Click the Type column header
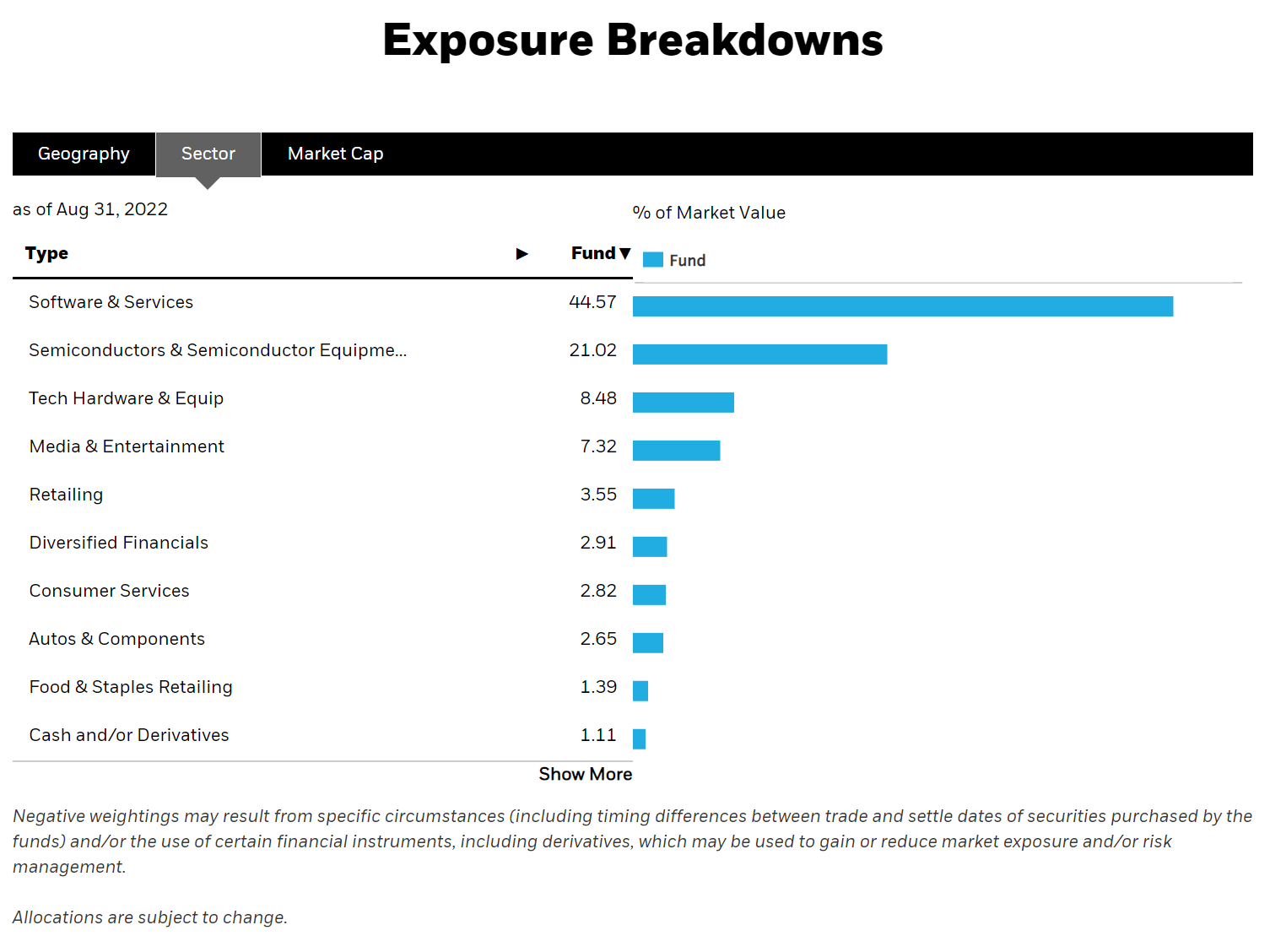Viewport: 1270px width, 952px height. click(x=47, y=253)
